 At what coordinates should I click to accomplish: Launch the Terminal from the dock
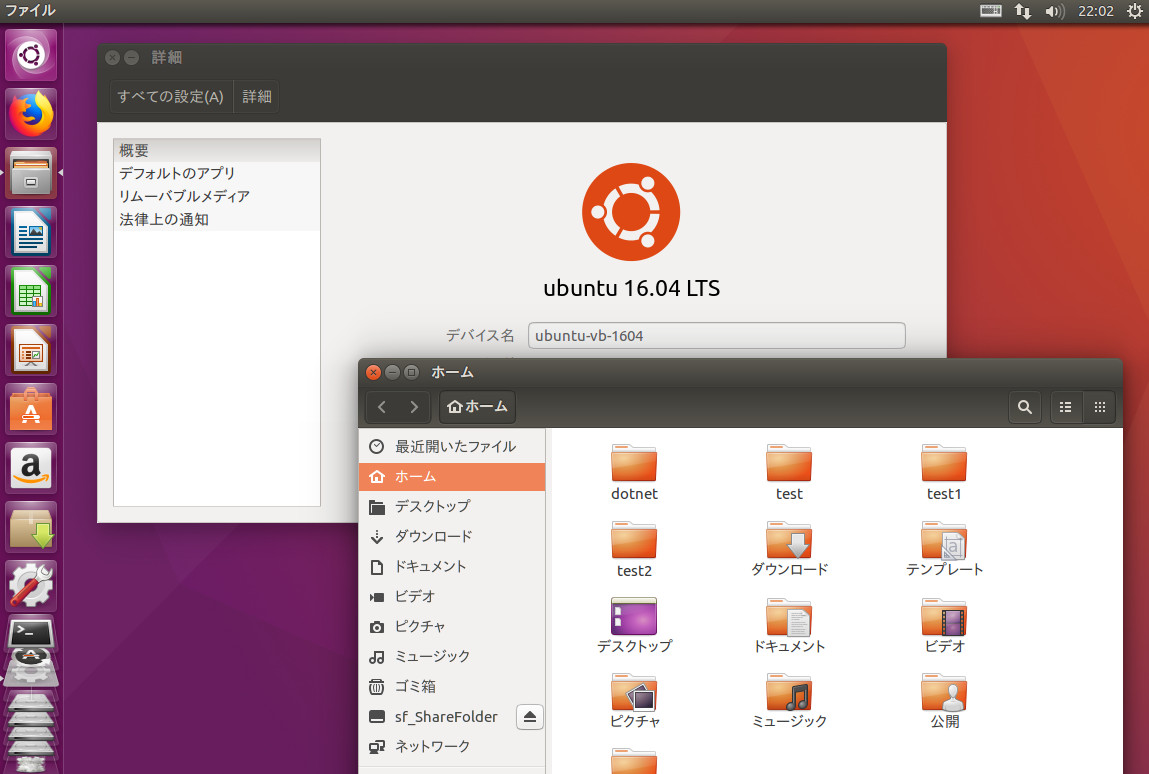tap(31, 633)
